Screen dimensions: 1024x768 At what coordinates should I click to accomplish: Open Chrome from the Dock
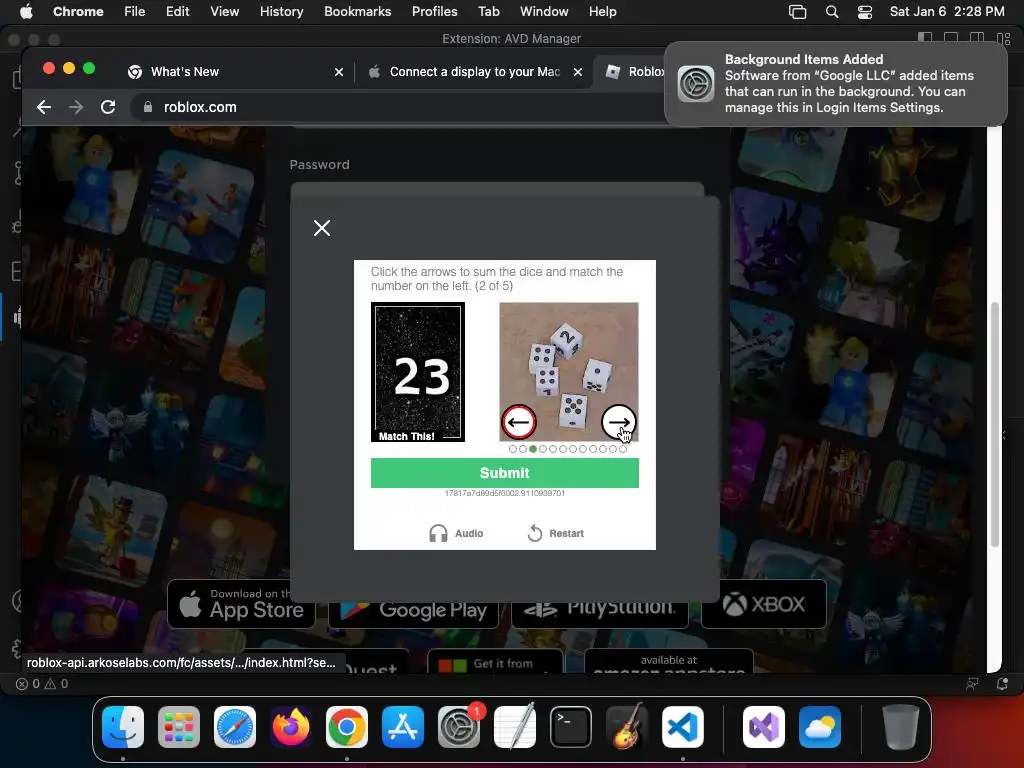tap(347, 727)
